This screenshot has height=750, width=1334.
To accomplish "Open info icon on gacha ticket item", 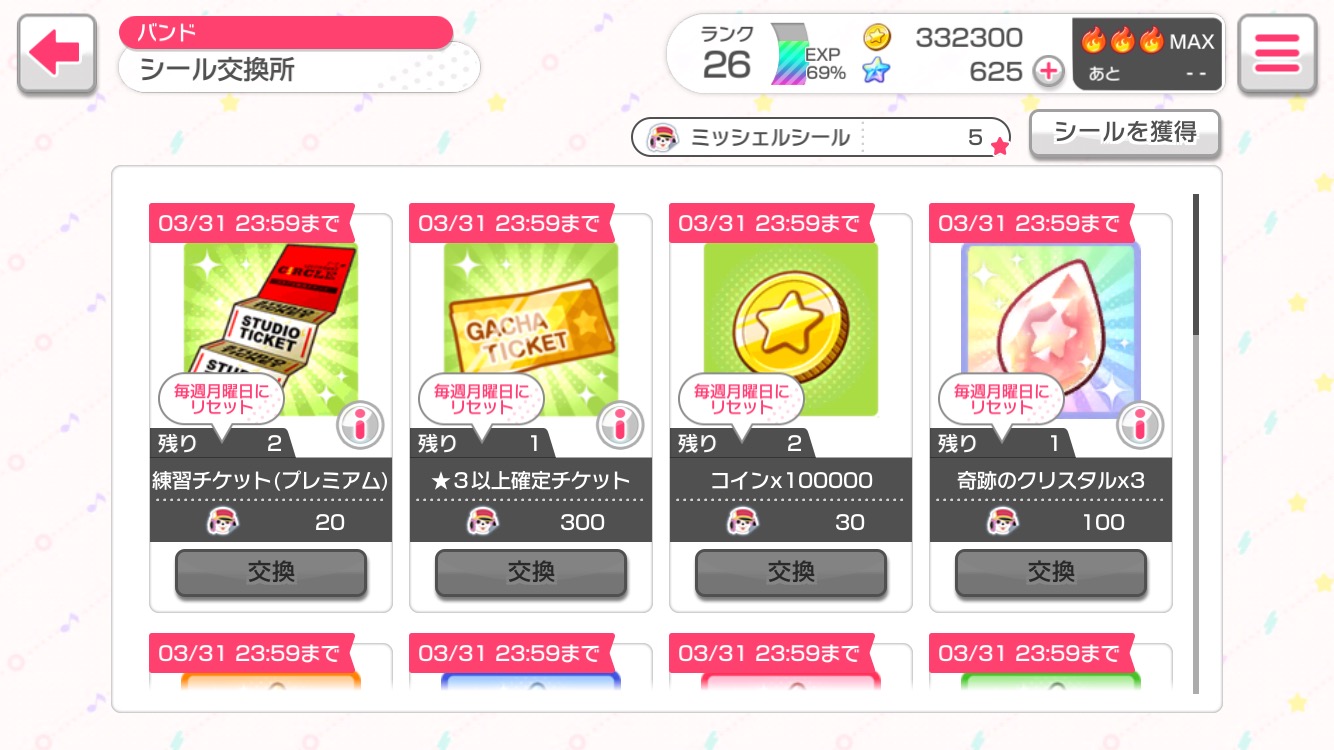I will [620, 425].
